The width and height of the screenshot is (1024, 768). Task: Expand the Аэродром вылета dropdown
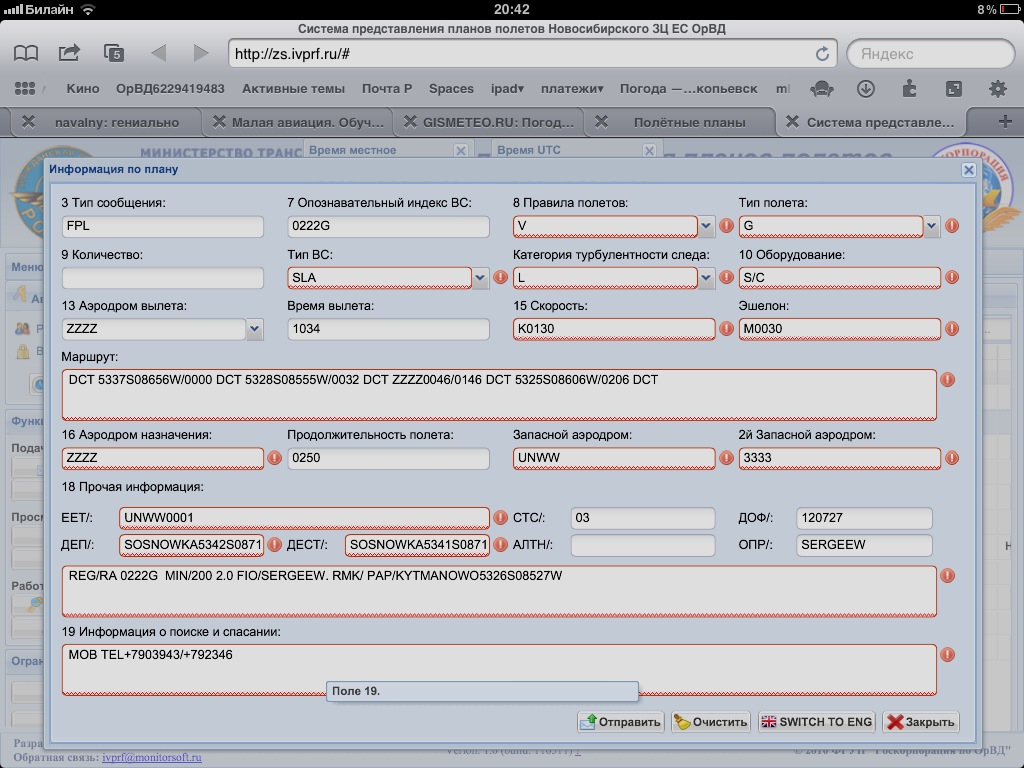[x=254, y=328]
